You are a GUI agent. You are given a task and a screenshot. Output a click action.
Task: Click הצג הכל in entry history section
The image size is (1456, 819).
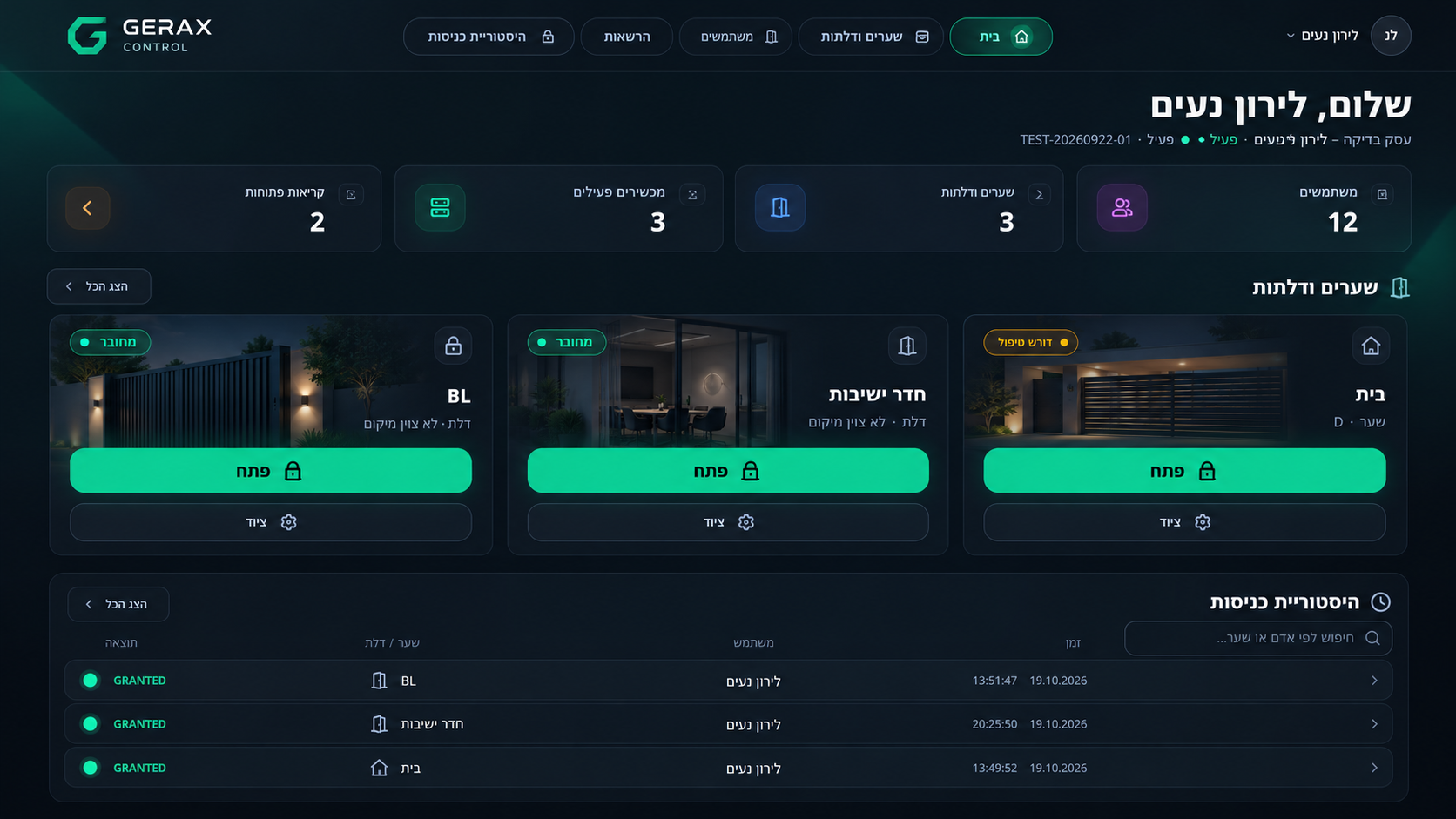pos(118,604)
